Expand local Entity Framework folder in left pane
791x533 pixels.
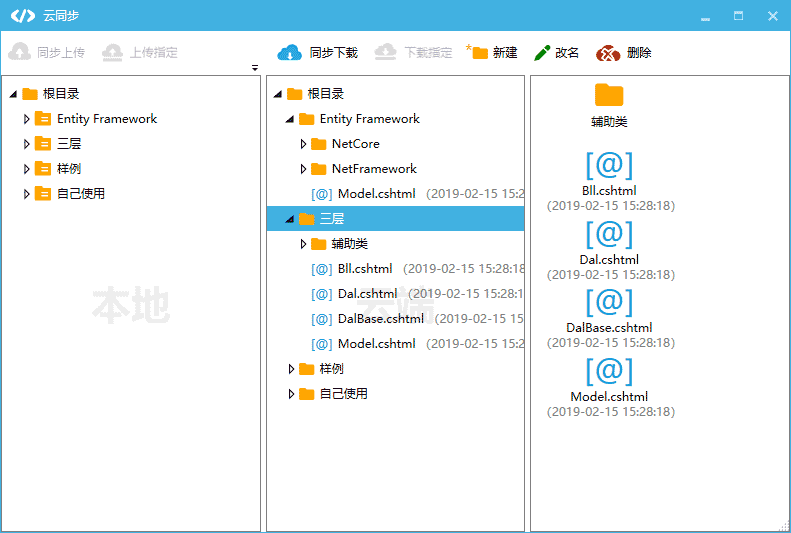coord(27,119)
